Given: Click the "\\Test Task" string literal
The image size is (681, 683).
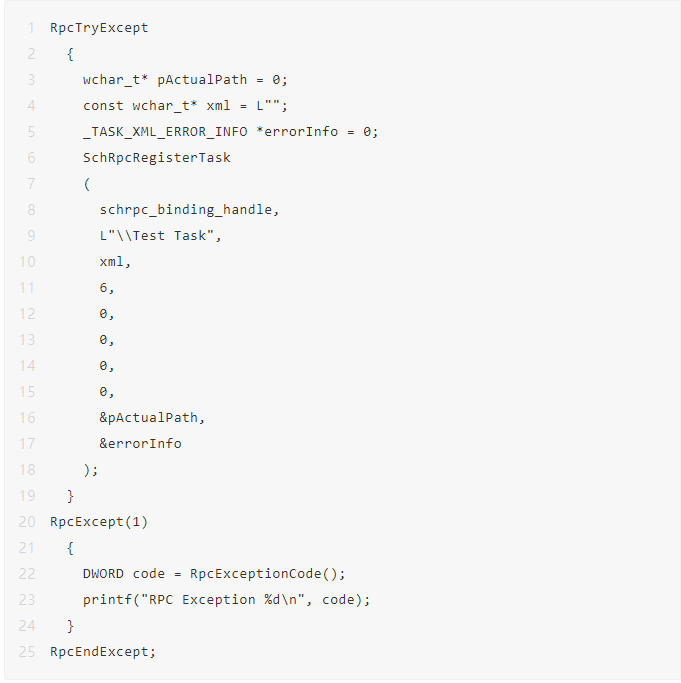Looking at the screenshot, I should 165,235.
